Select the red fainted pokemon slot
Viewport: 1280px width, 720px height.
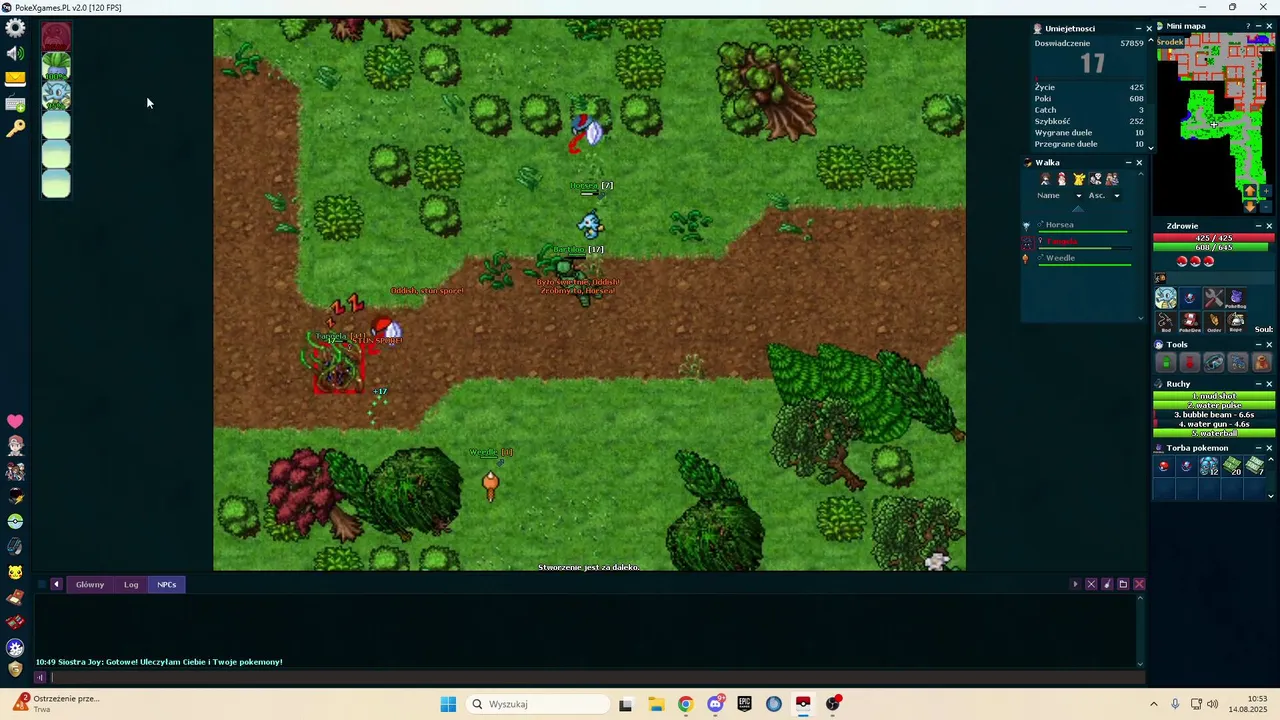click(x=56, y=38)
